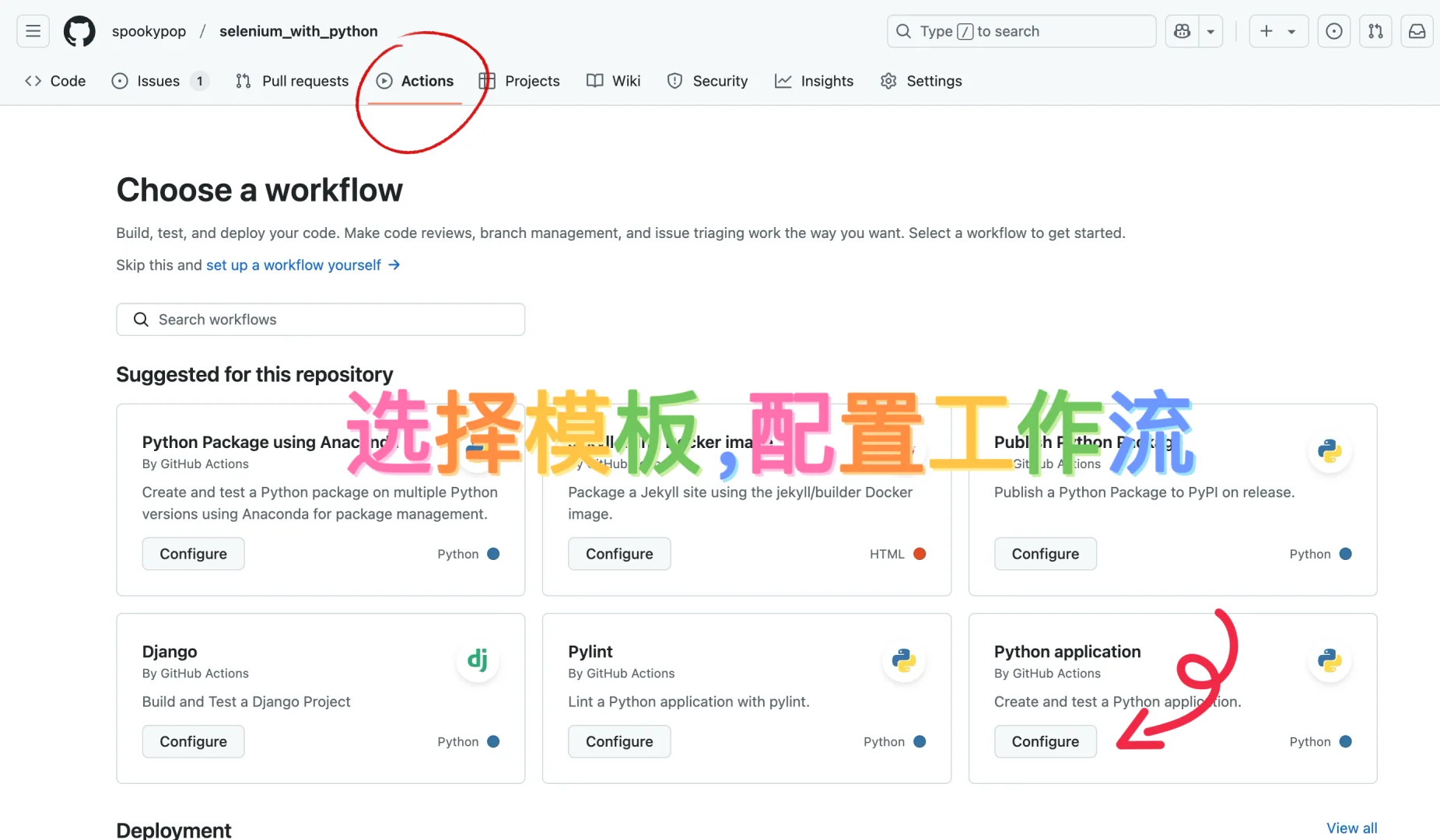Click the Python logo on the Pylint card

903,660
